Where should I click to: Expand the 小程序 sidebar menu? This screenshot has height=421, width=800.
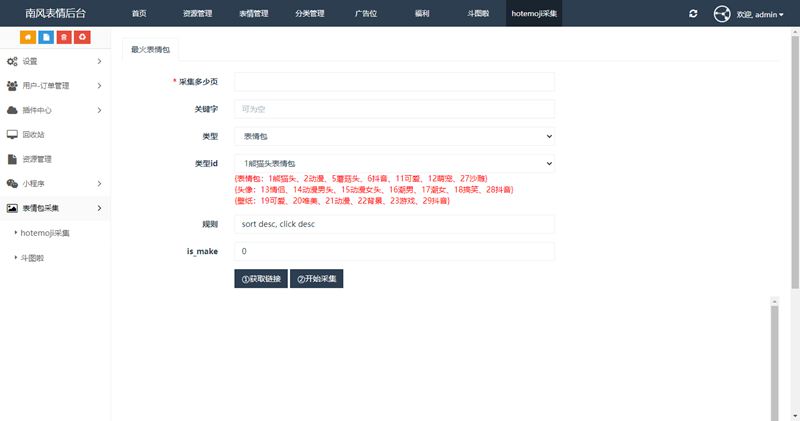click(54, 183)
